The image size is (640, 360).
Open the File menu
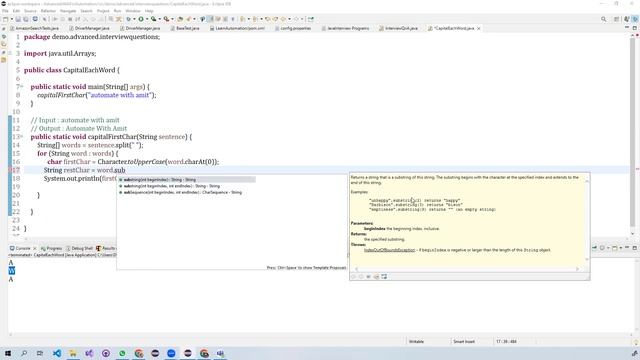click(x=5, y=11)
